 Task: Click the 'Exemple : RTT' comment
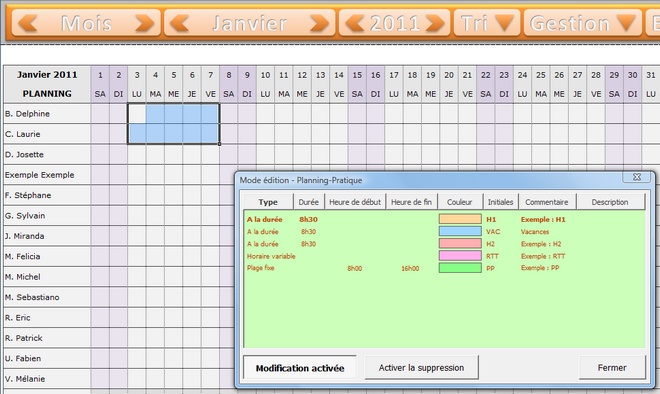tap(543, 256)
